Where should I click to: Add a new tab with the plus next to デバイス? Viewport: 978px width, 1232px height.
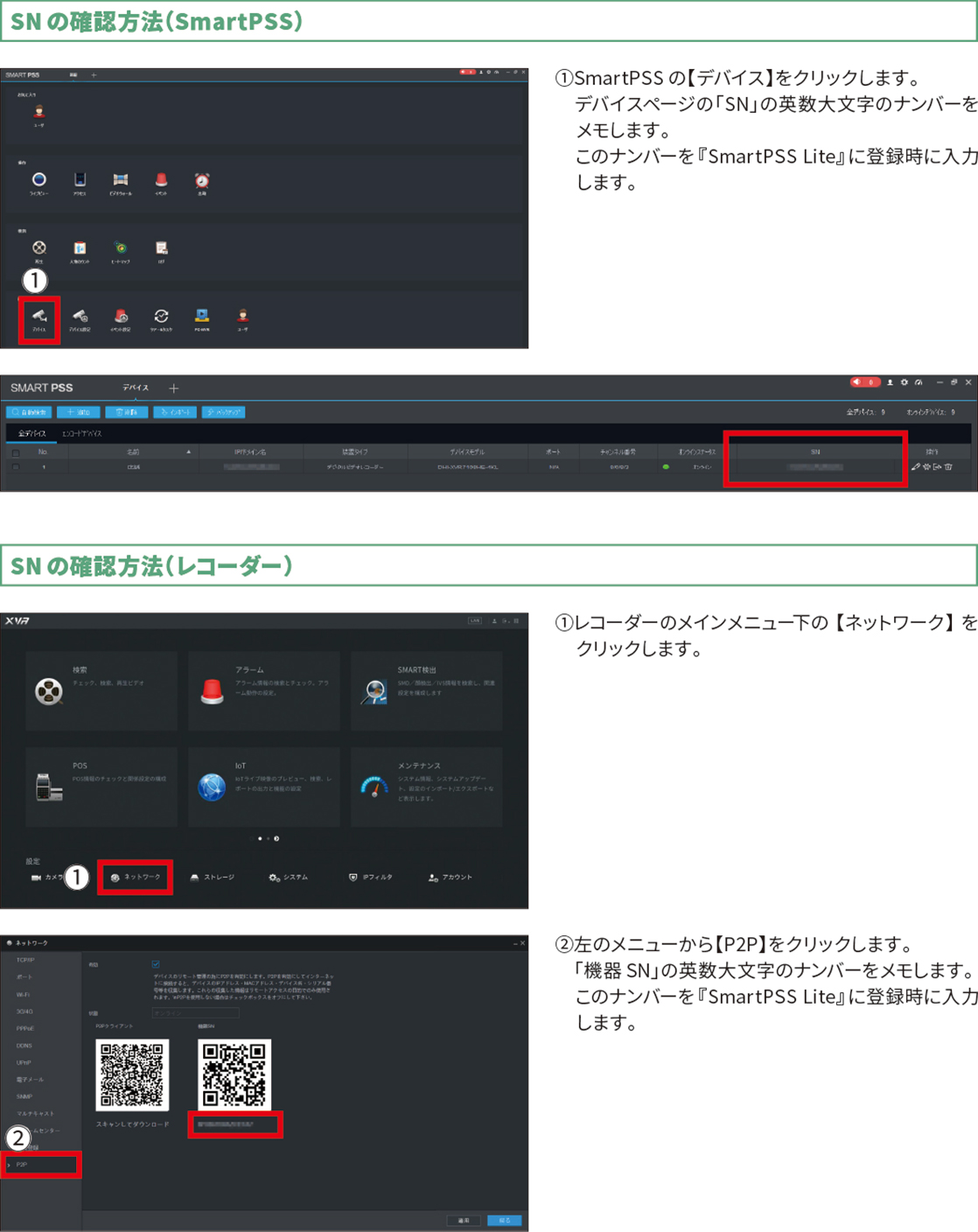(173, 388)
